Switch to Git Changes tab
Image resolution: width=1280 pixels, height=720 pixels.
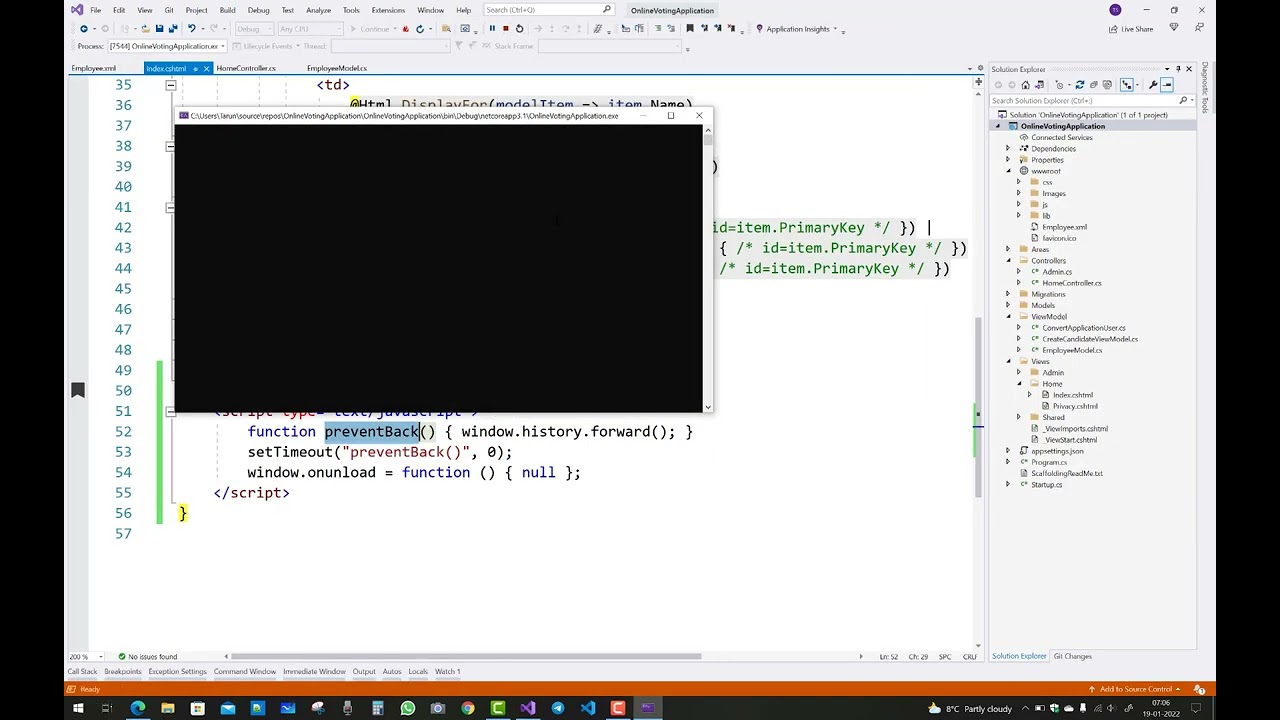tap(1072, 657)
